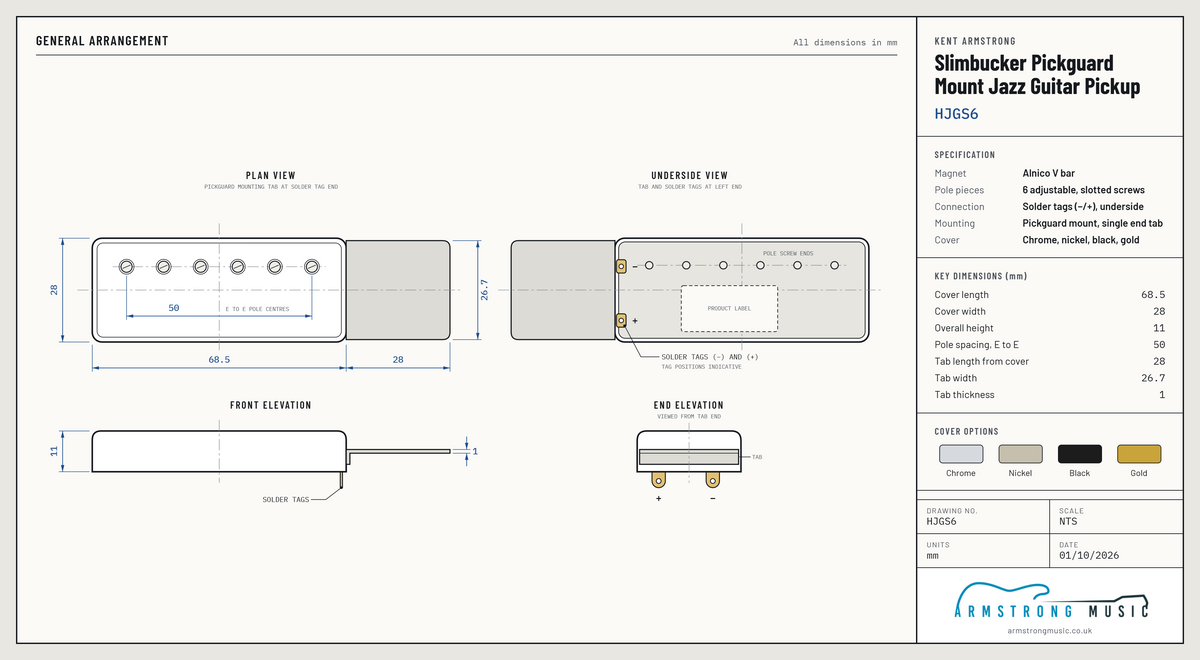Click the 'SOLDER TAGS (−) AND (+)' callout

(x=710, y=357)
